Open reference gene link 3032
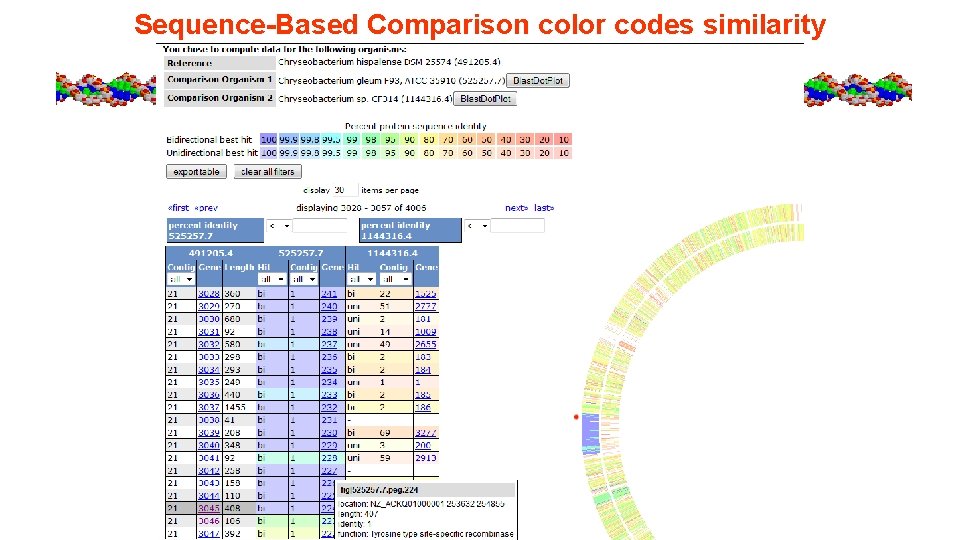 tap(209, 345)
